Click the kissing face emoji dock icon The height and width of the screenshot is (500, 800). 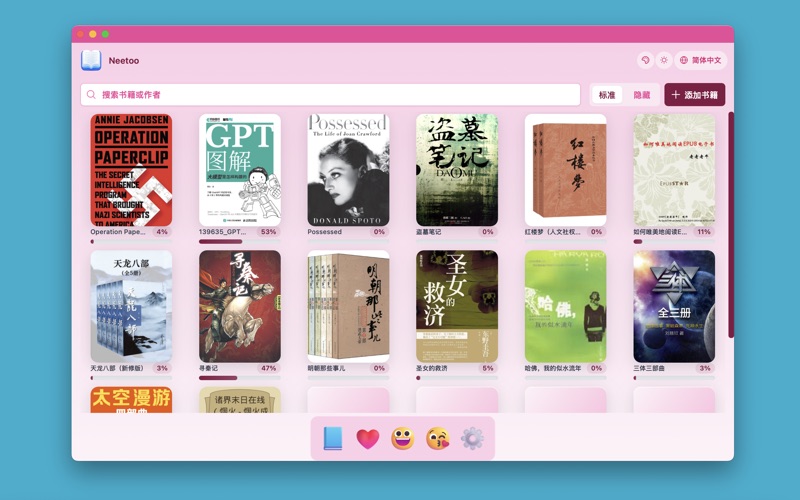pyautogui.click(x=438, y=439)
